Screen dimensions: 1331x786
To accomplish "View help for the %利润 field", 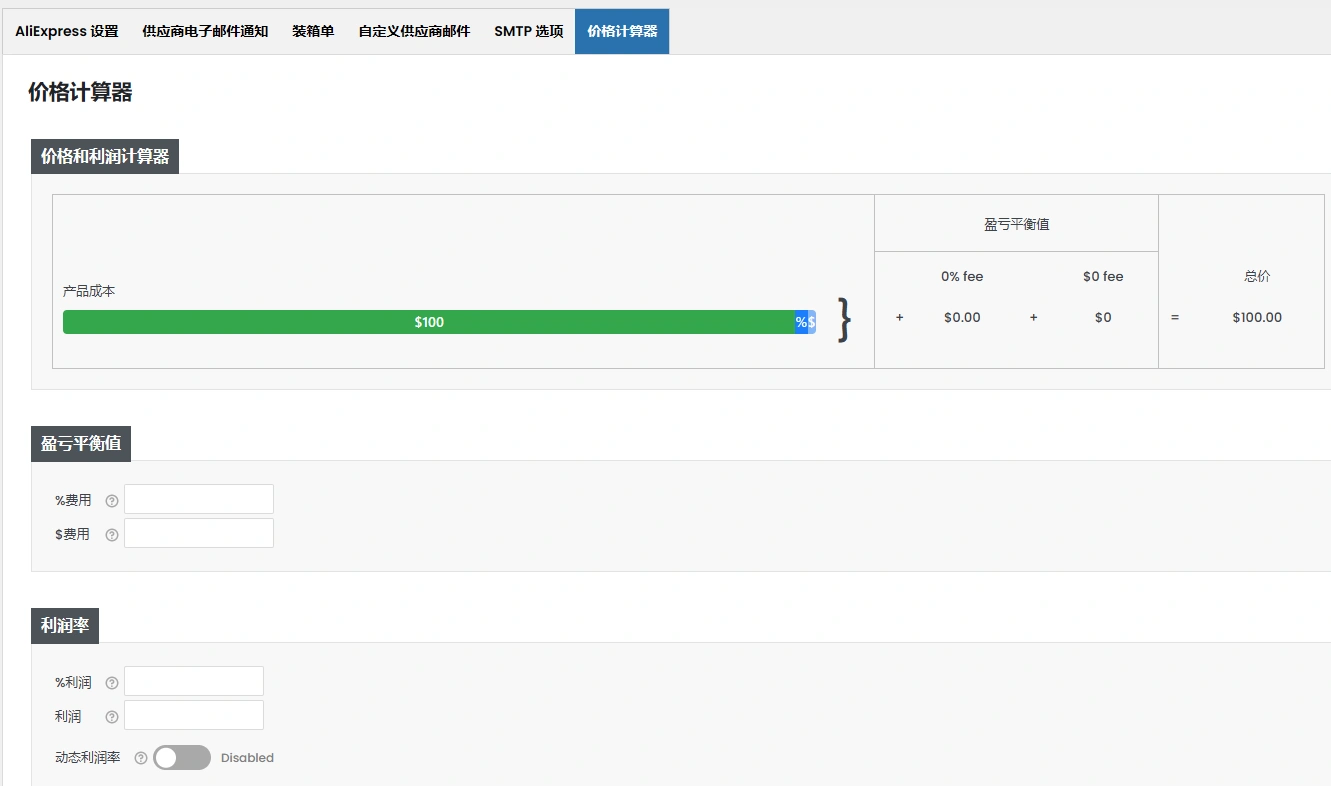I will tap(111, 682).
